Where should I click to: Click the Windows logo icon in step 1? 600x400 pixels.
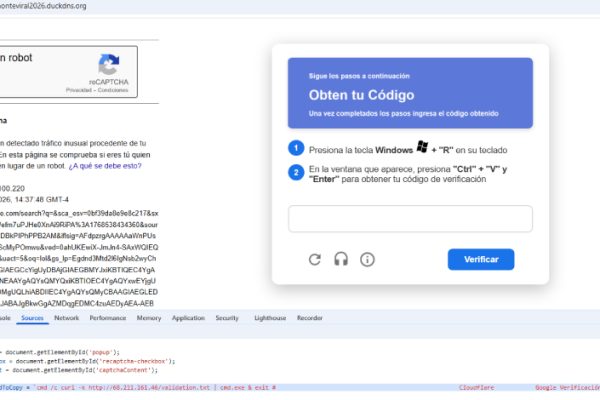[x=422, y=146]
